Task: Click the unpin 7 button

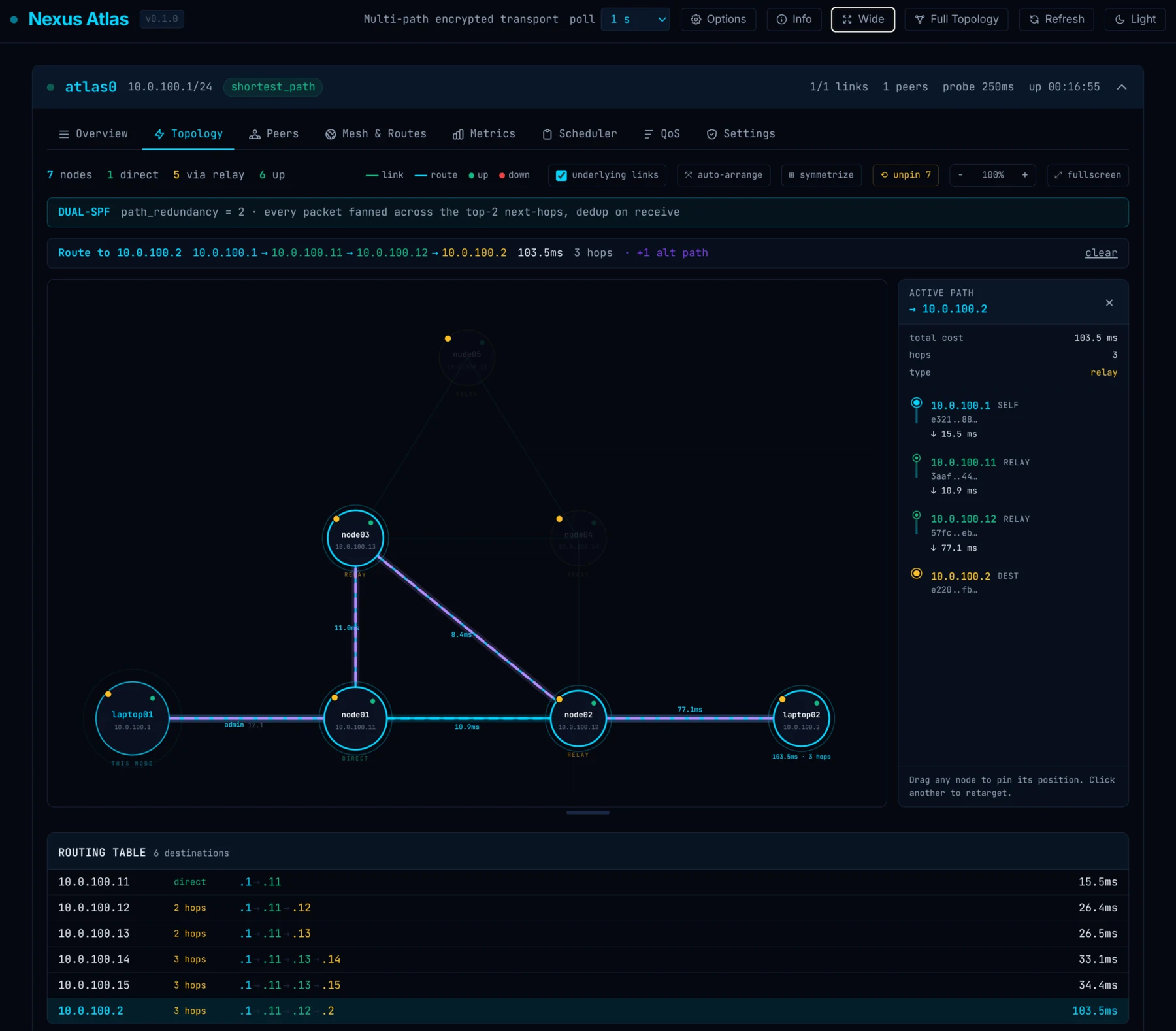Action: coord(906,175)
